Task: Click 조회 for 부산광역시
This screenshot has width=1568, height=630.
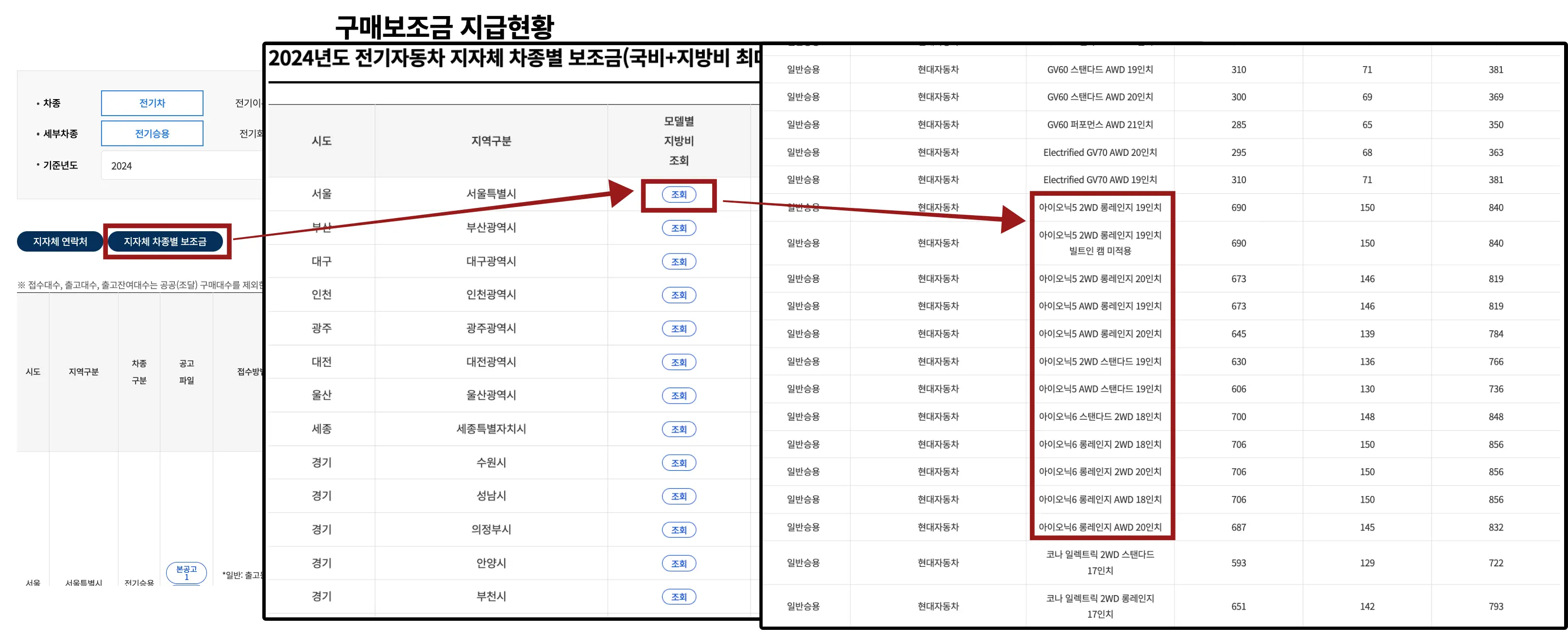Action: click(x=678, y=228)
